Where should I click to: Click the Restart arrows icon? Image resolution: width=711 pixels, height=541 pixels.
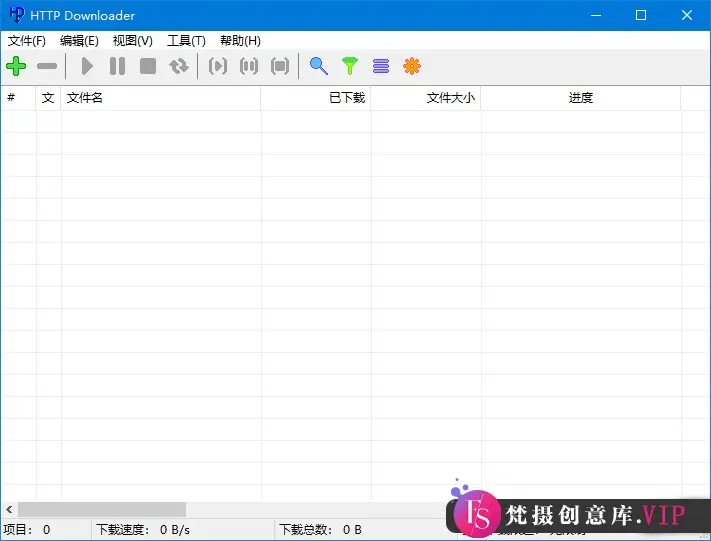pos(179,66)
